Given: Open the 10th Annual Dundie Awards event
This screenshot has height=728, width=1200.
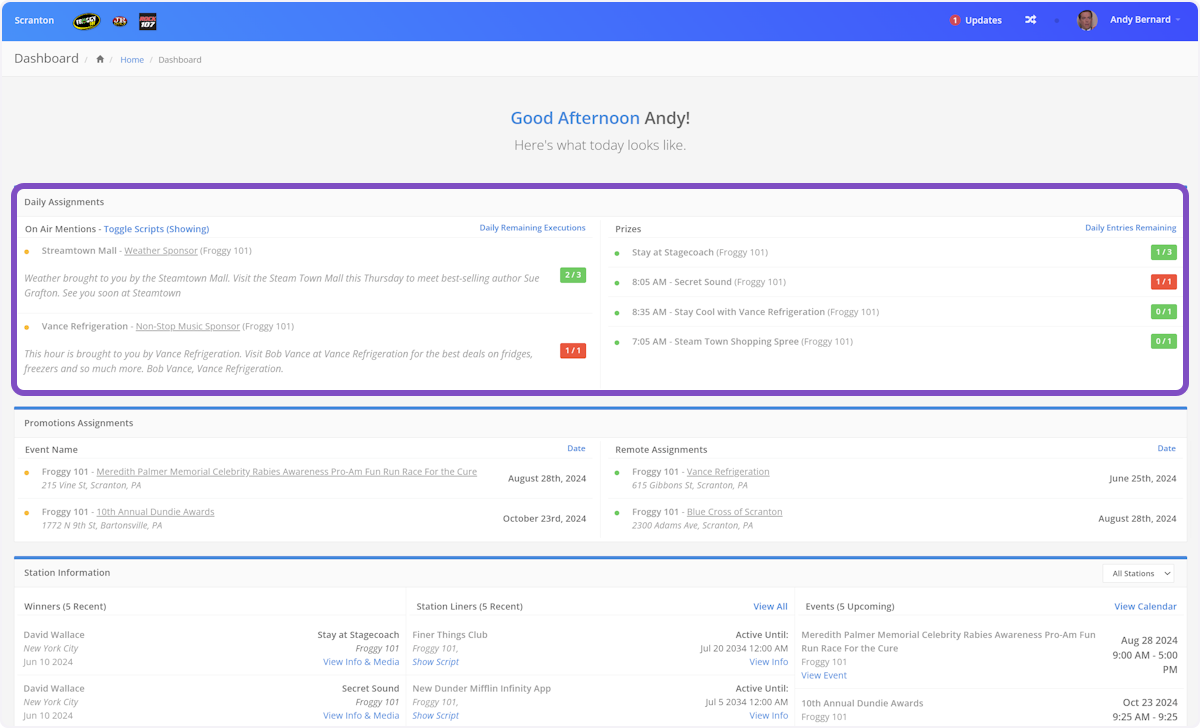Looking at the screenshot, I should pos(155,512).
